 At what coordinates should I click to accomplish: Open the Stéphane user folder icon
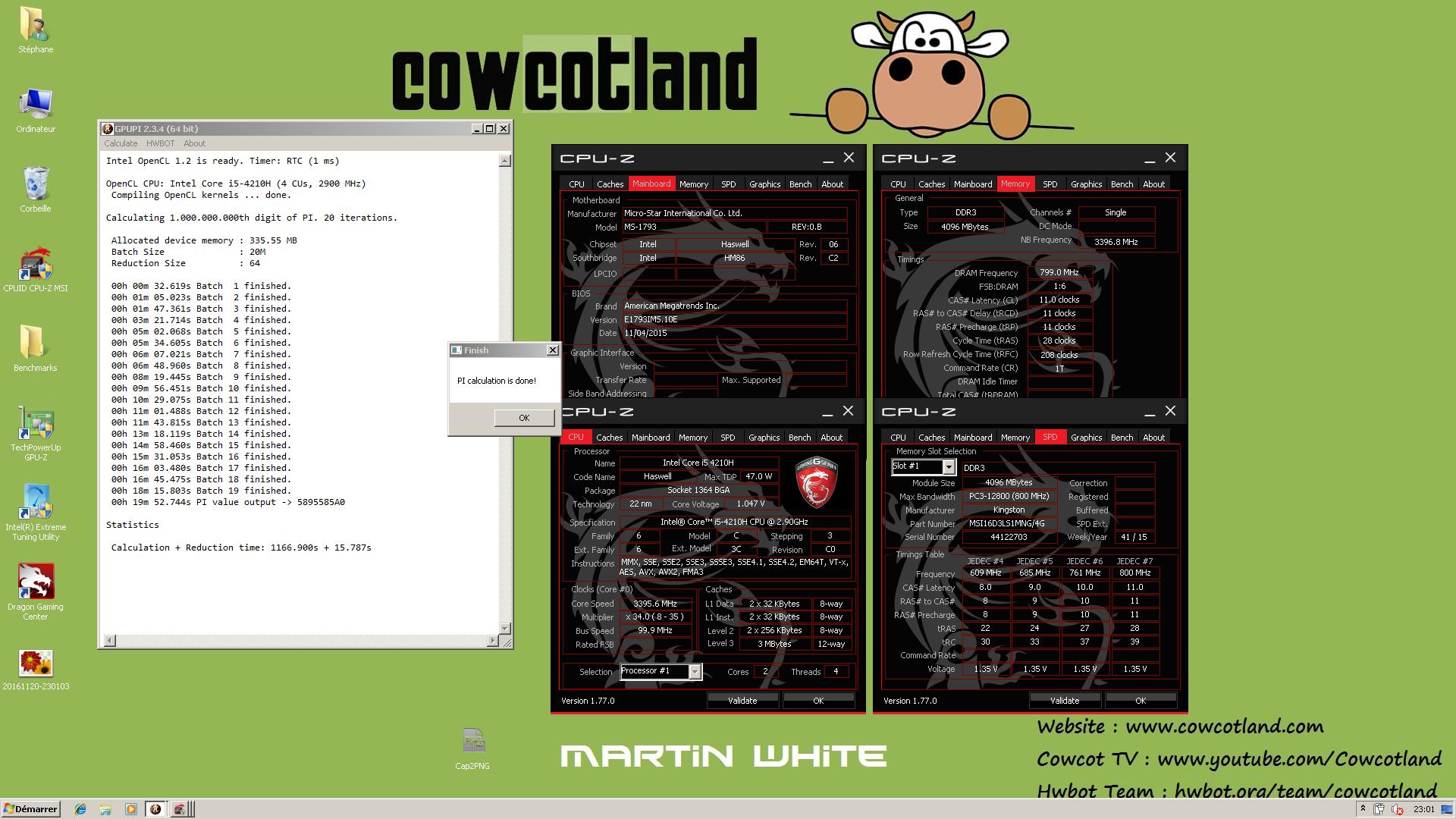tap(35, 30)
